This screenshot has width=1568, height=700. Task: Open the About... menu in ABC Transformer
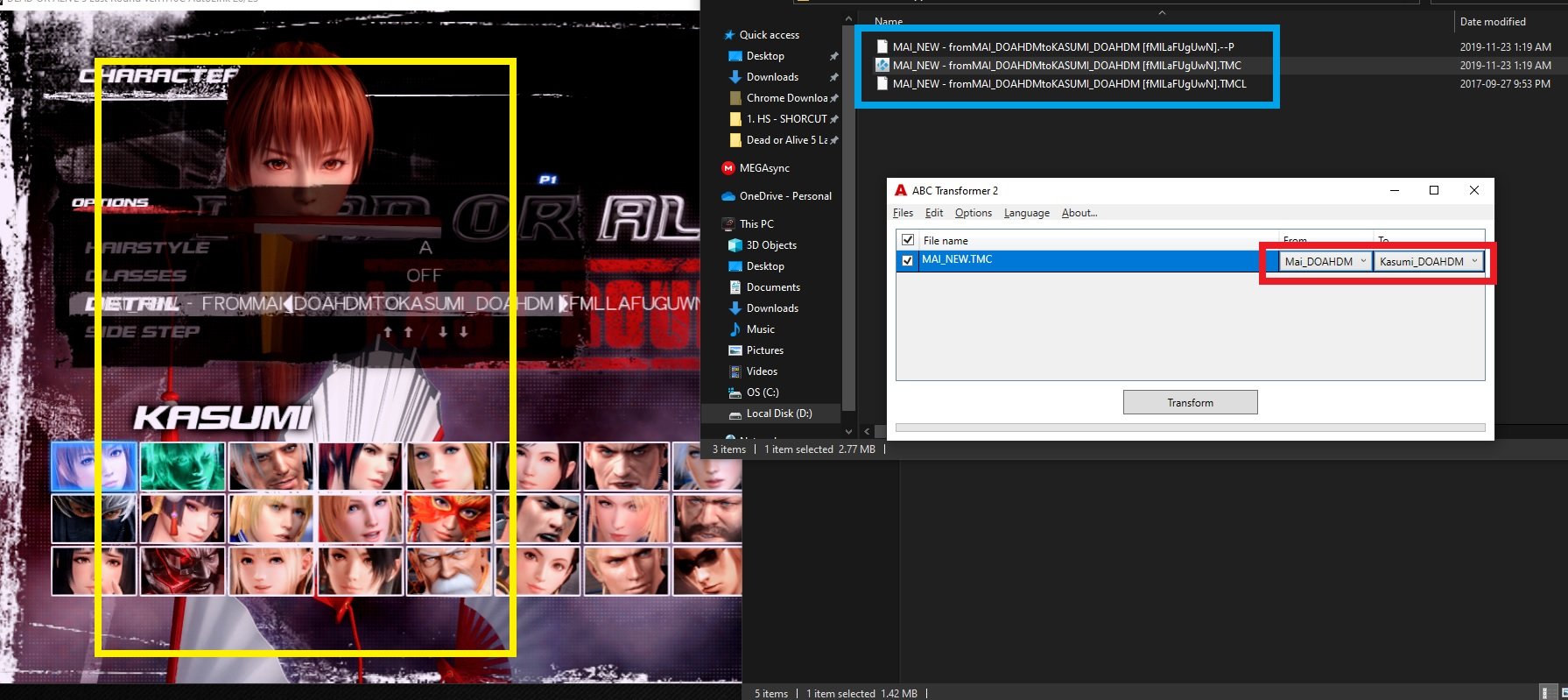coord(1079,213)
